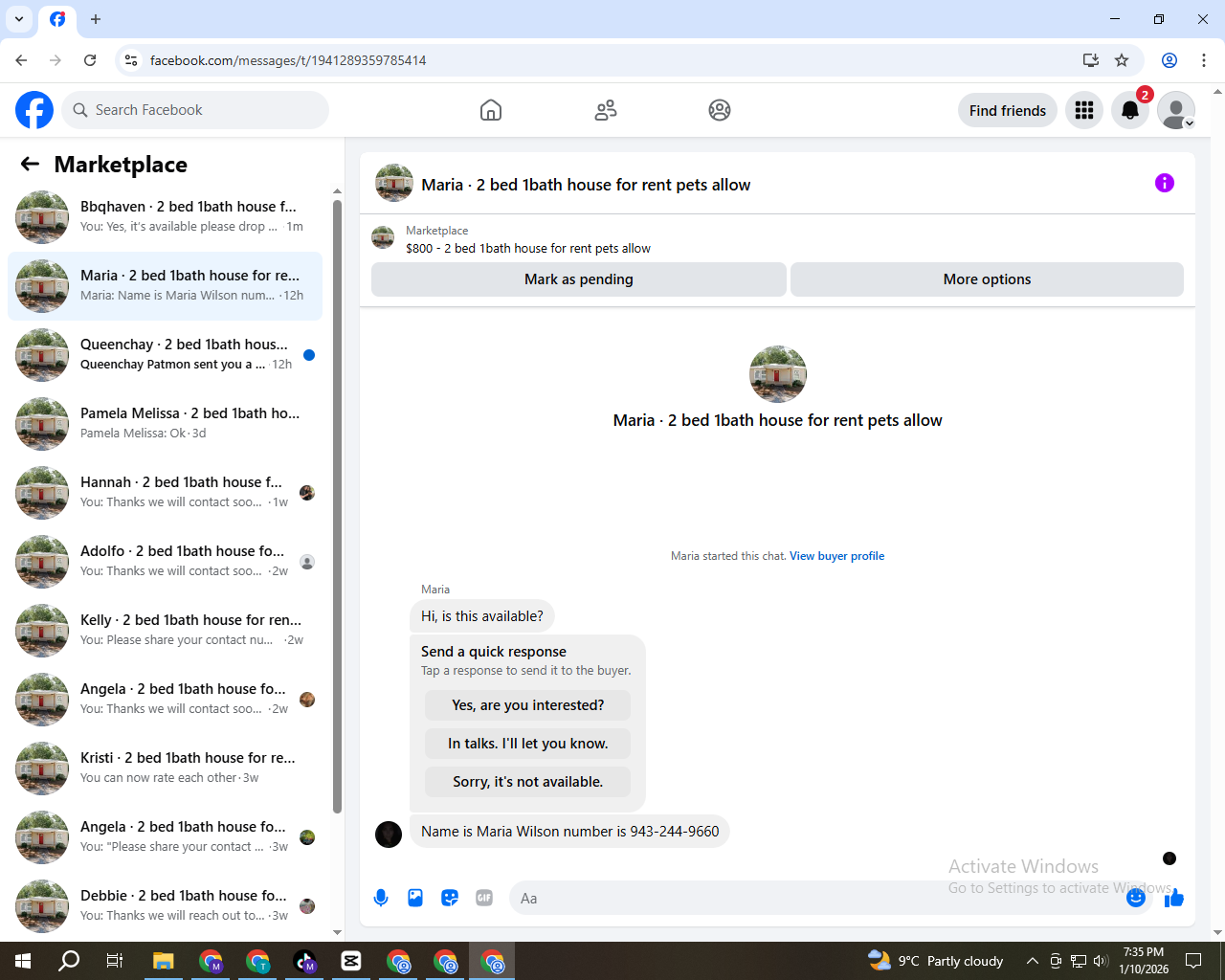The width and height of the screenshot is (1225, 980).
Task: View site information icon in address bar
Action: point(131,60)
